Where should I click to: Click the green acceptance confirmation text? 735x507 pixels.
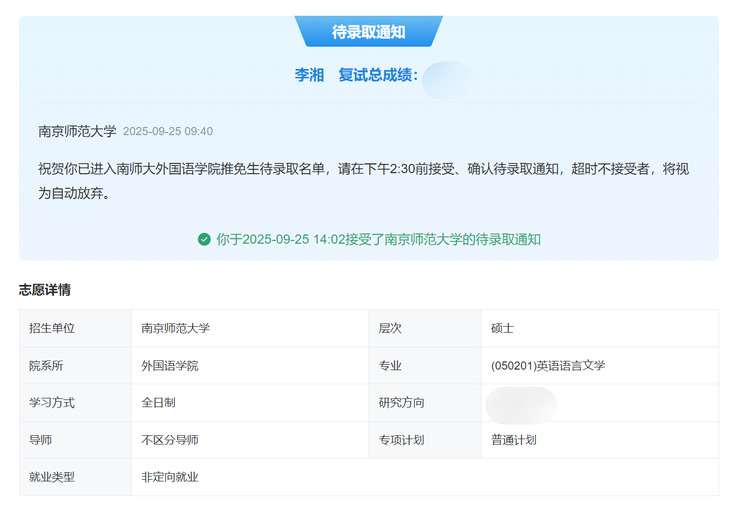(x=378, y=239)
